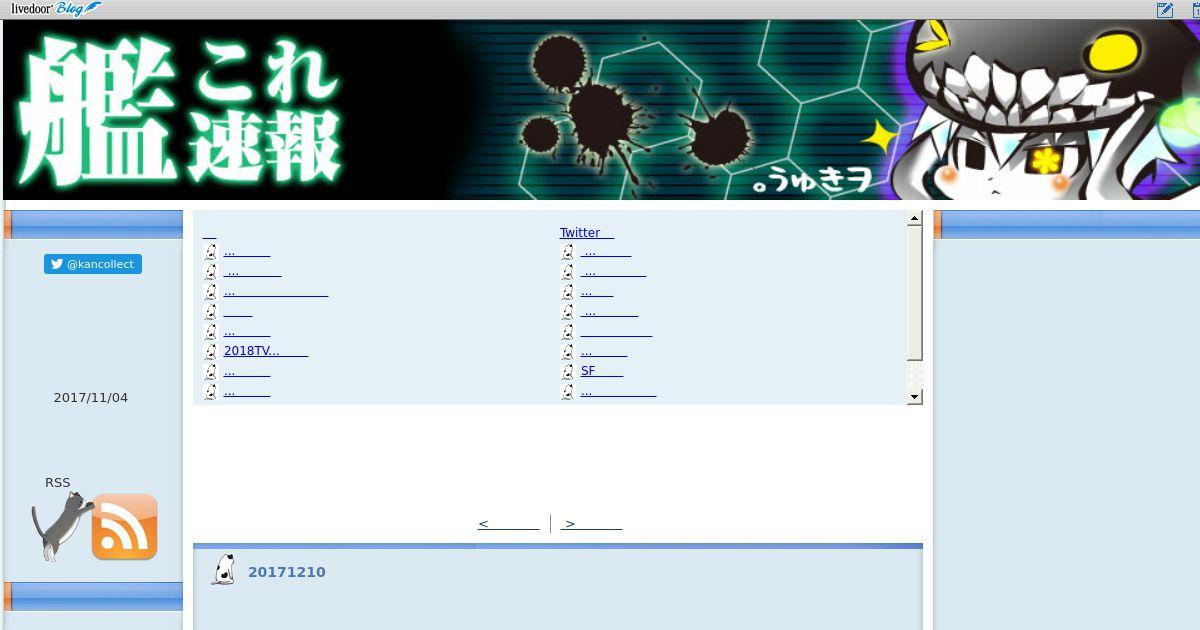1200x630 pixels.
Task: Select the 2017/11/04 date text
Action: coord(91,398)
